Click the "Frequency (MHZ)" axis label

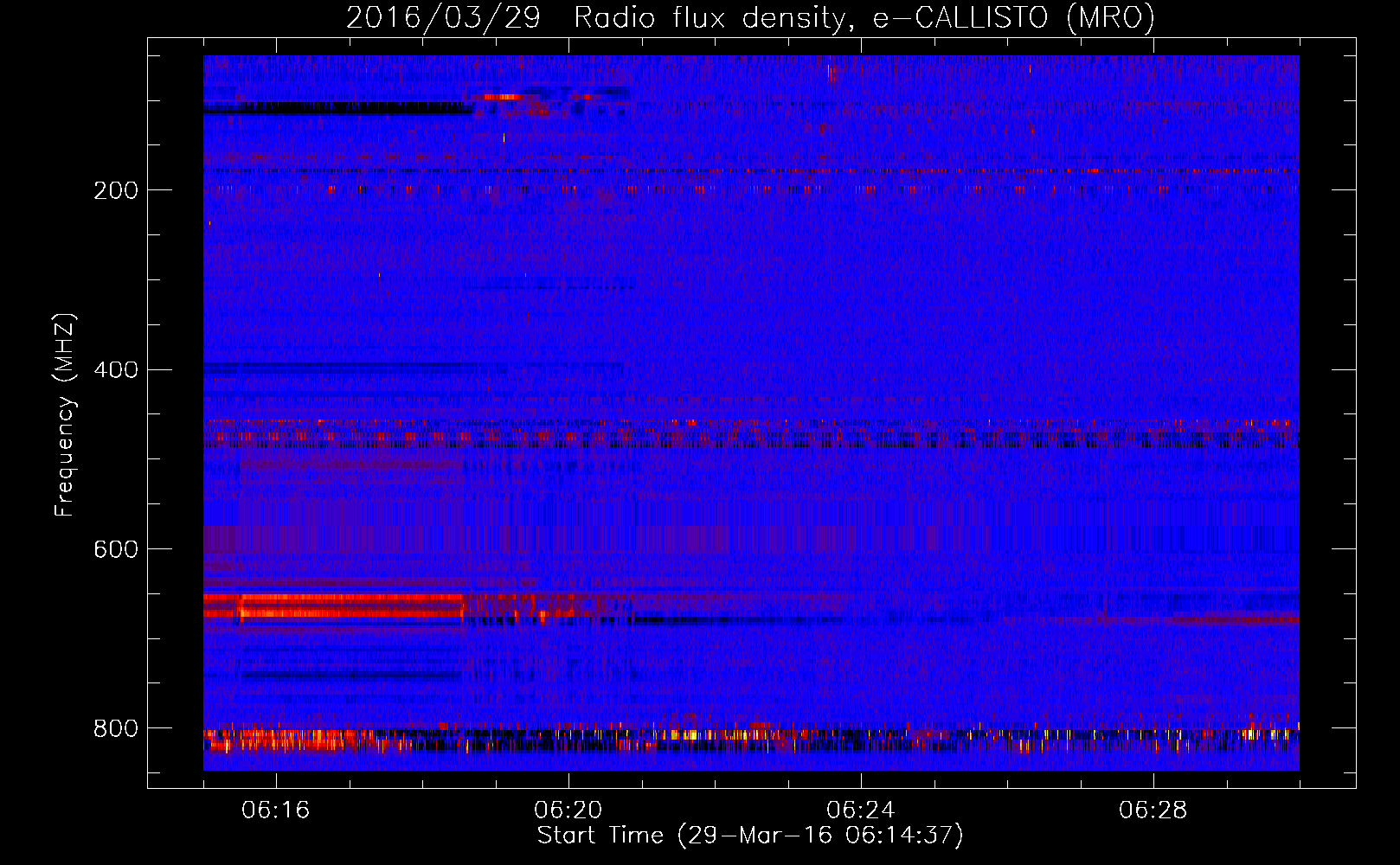[x=64, y=414]
